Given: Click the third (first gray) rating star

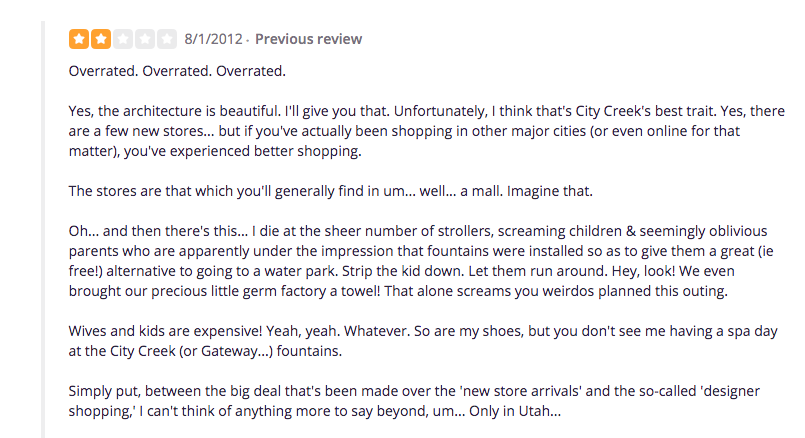Looking at the screenshot, I should 123,39.
